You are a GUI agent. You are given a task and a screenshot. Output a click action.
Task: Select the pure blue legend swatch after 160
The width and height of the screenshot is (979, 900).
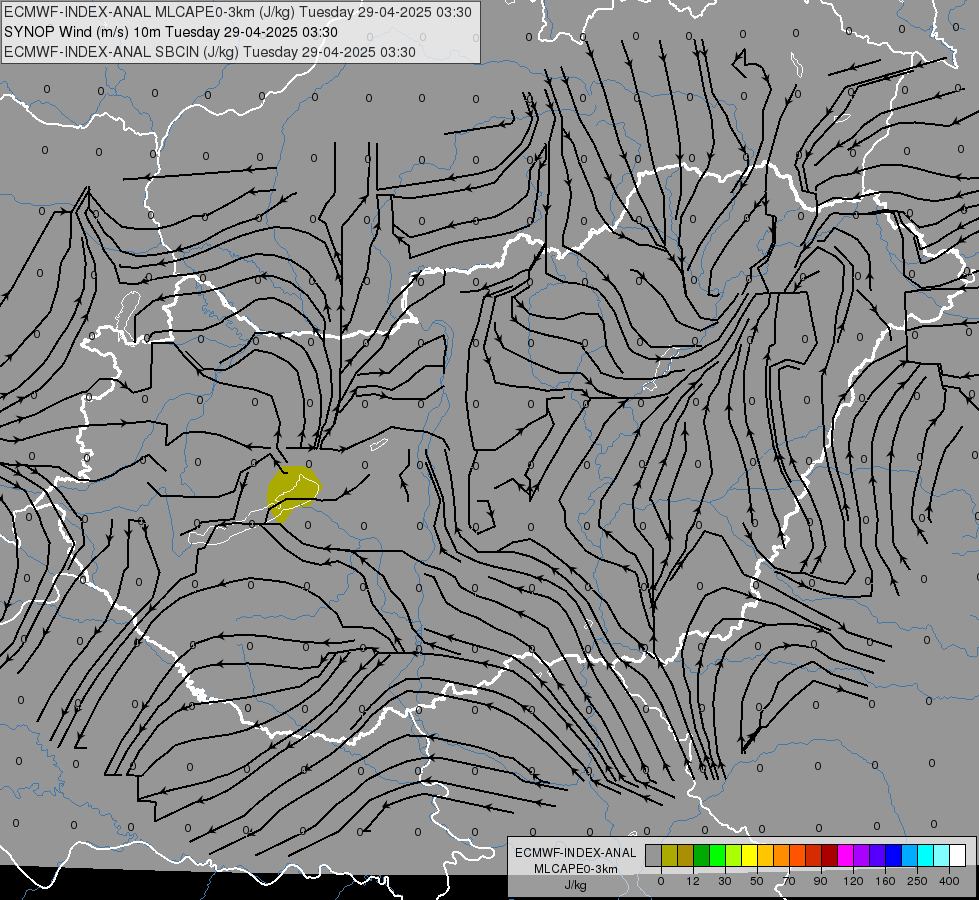point(893,855)
